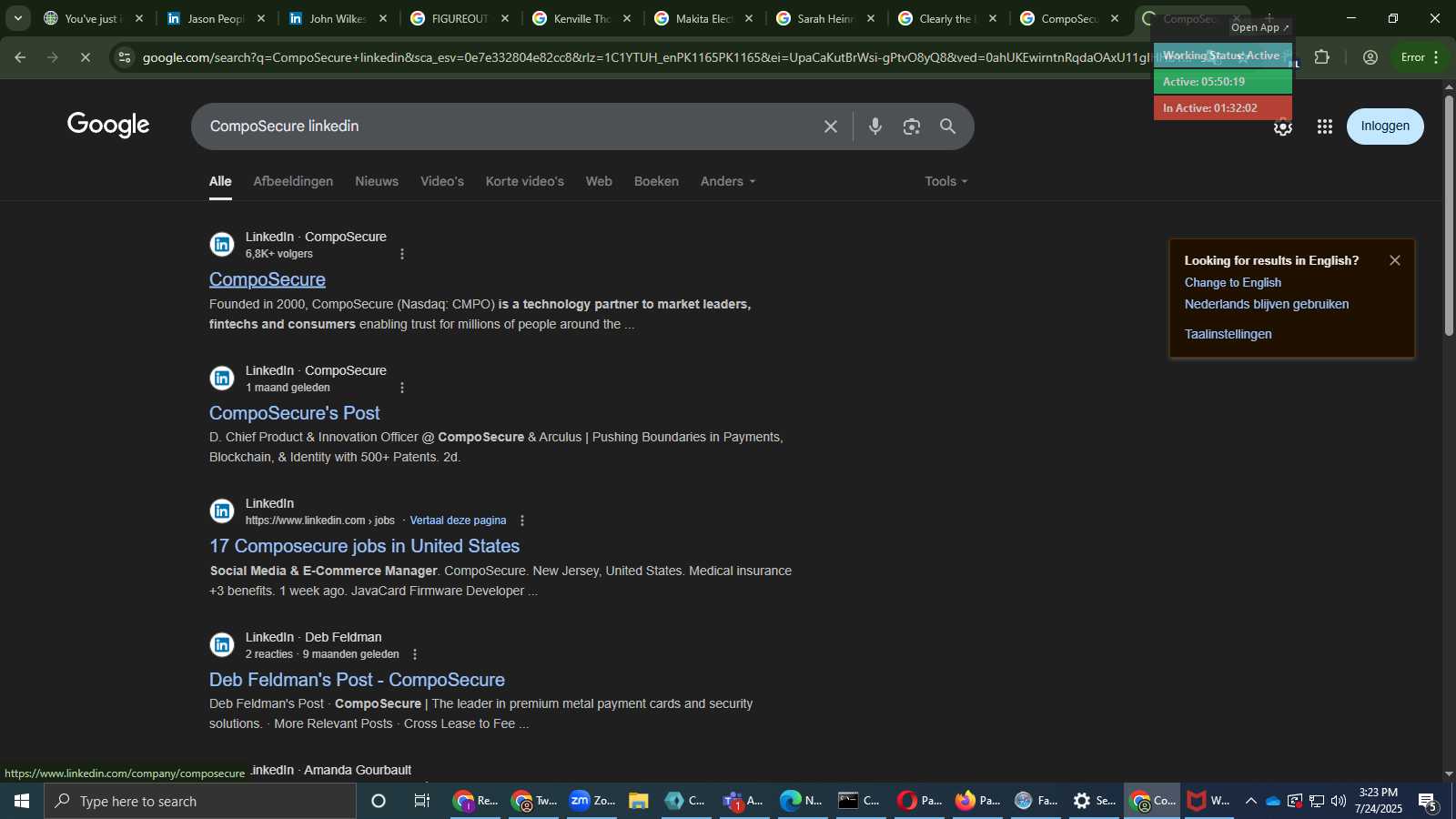This screenshot has height=819, width=1456.
Task: Click the Windows taskbar search box
Action: point(200,801)
